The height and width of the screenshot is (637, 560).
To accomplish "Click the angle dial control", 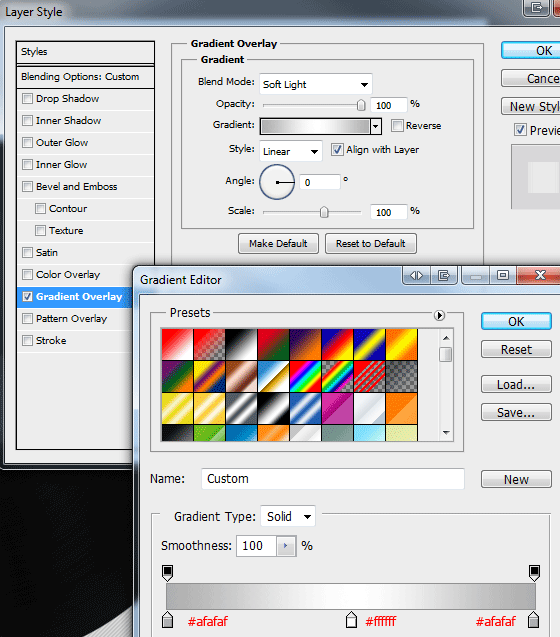I will tap(277, 182).
